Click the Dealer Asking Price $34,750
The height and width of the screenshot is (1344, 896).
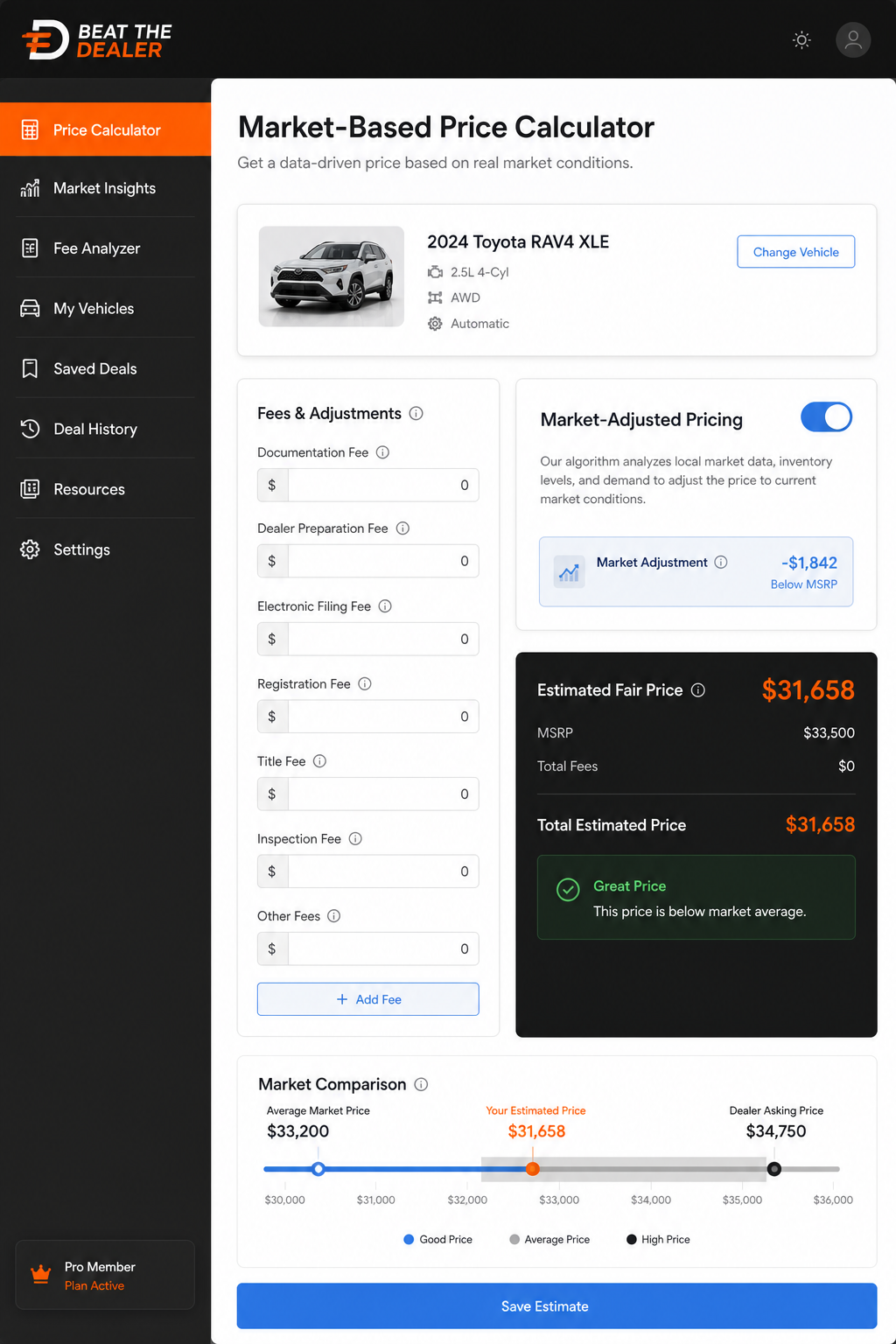(776, 1131)
